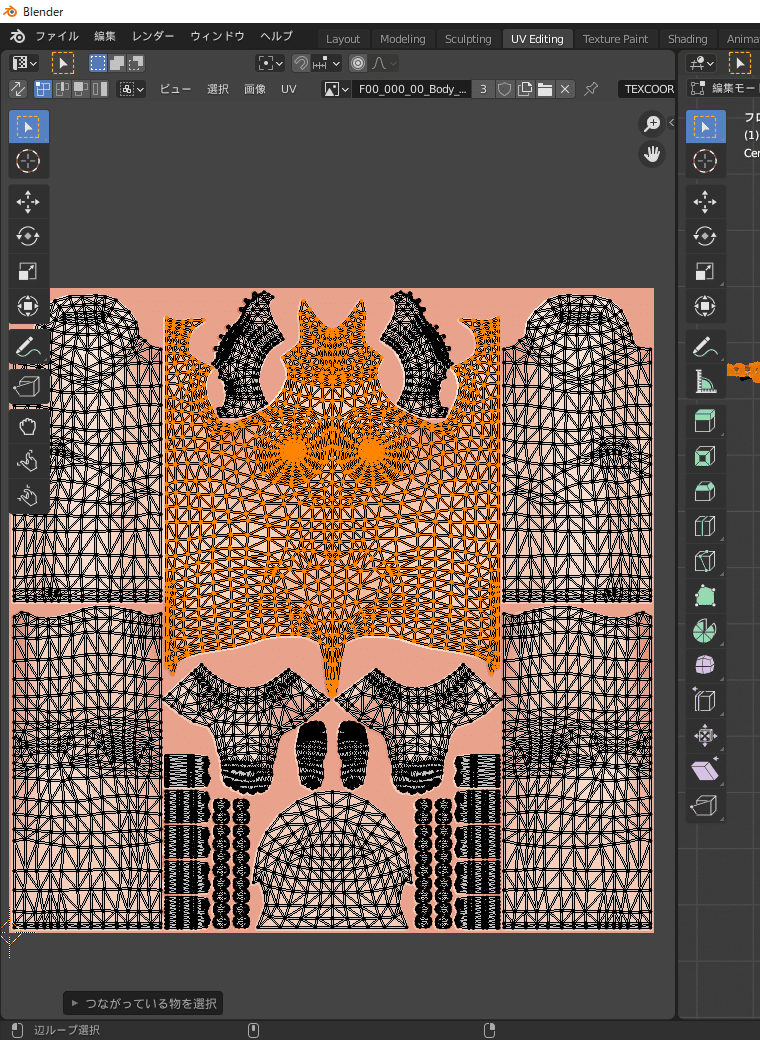
Task: Pick the Scale tool in UV editor toolbar
Action: click(29, 271)
